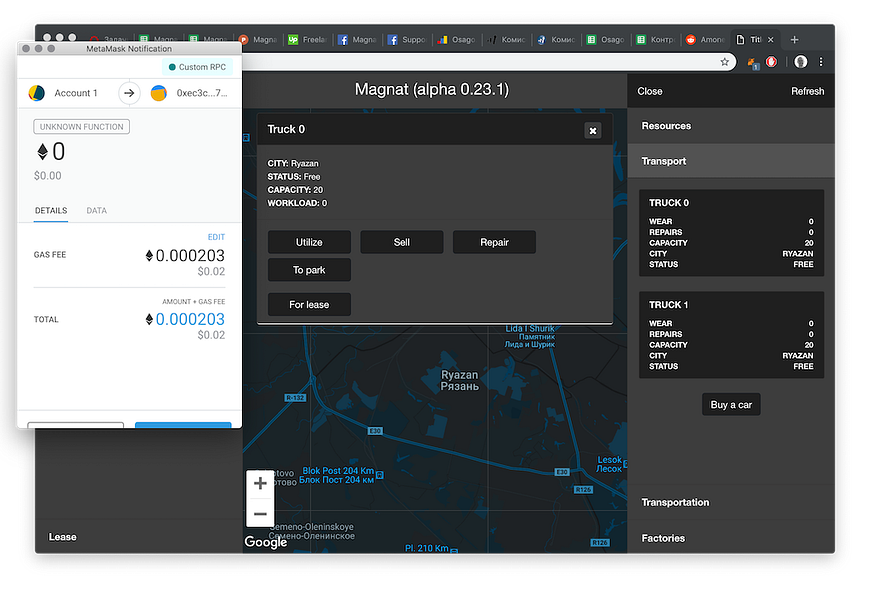
Task: Click the Lida i Shurik map landmark
Action: click(x=530, y=336)
